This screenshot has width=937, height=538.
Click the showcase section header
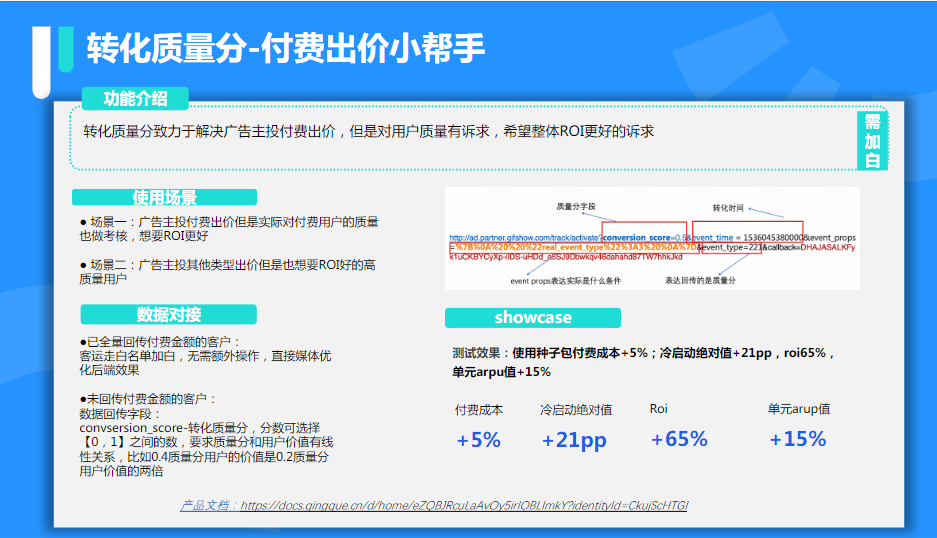click(x=532, y=317)
